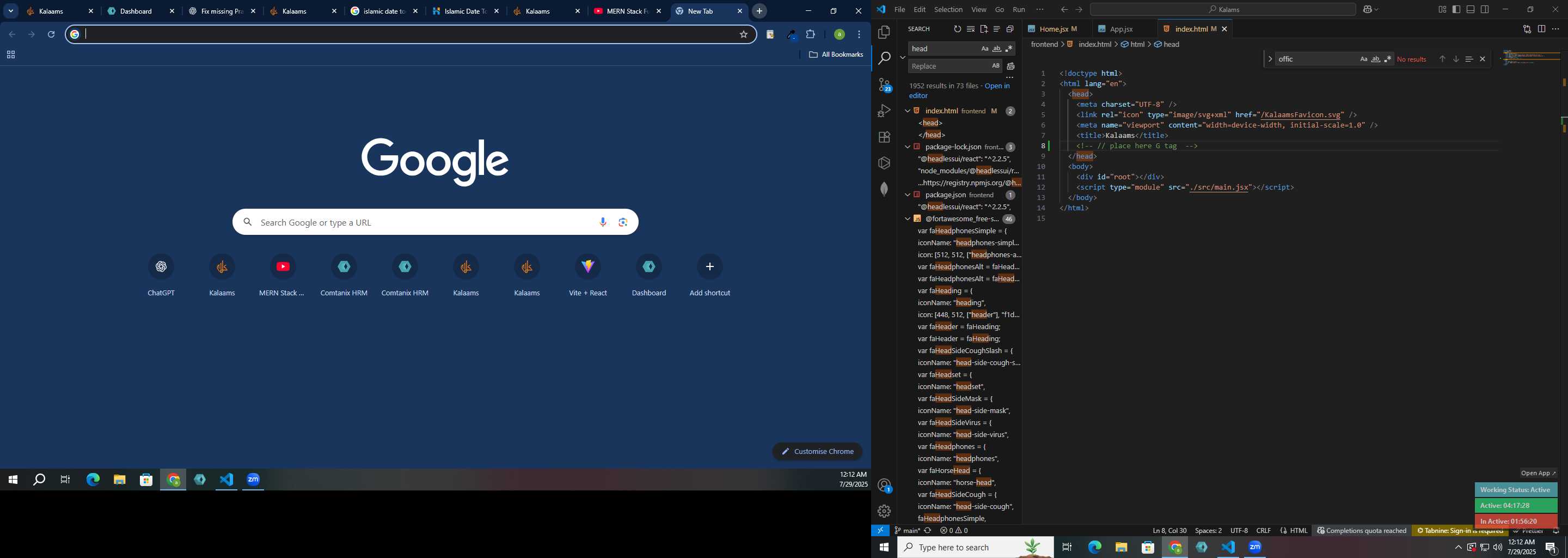Toggle Match Whole Word in search sidebar
Viewport: 1568px width, 558px height.
pyautogui.click(x=996, y=48)
